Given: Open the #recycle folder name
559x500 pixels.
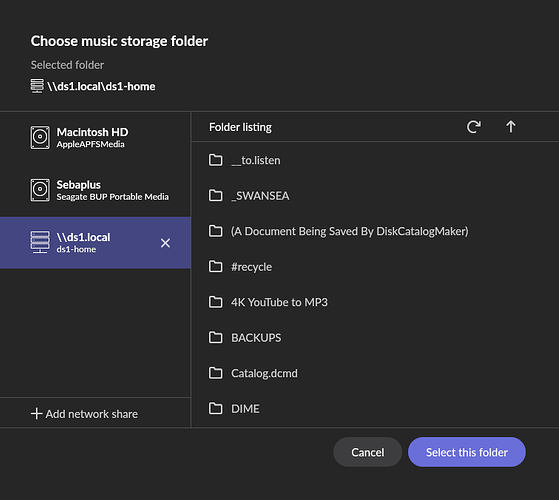Looking at the screenshot, I should coord(251,267).
